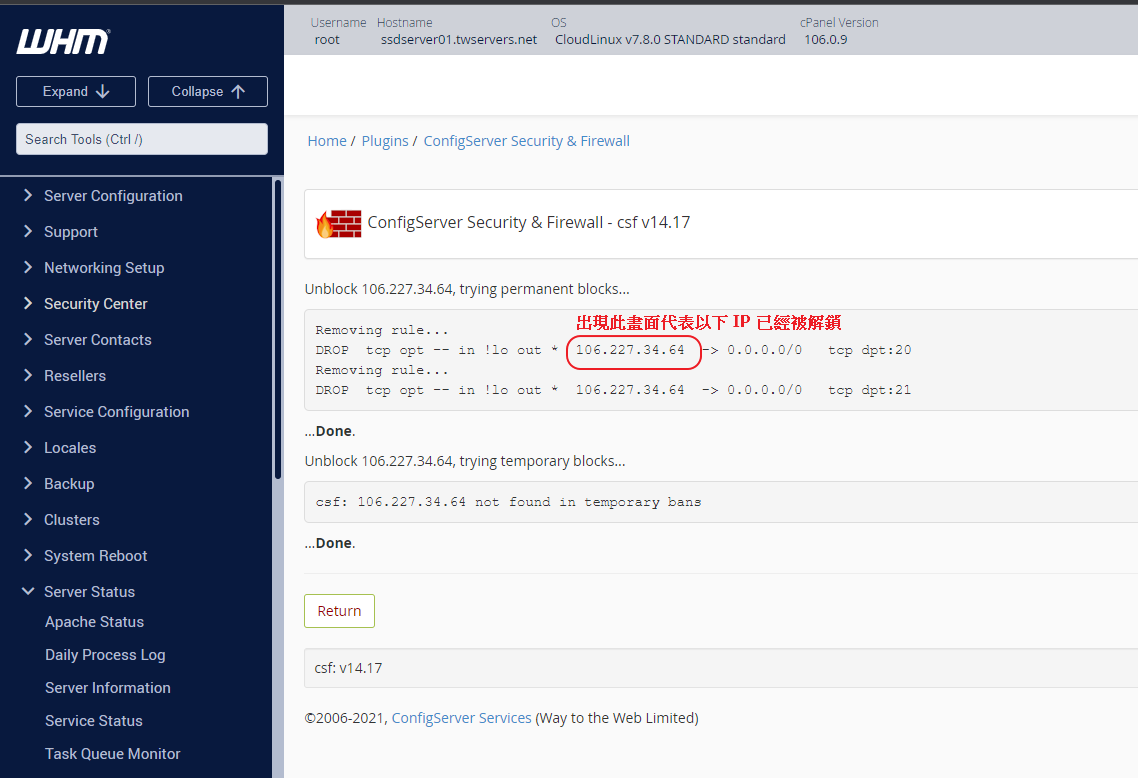
Task: Click the Plugins breadcrumb link
Action: [385, 141]
